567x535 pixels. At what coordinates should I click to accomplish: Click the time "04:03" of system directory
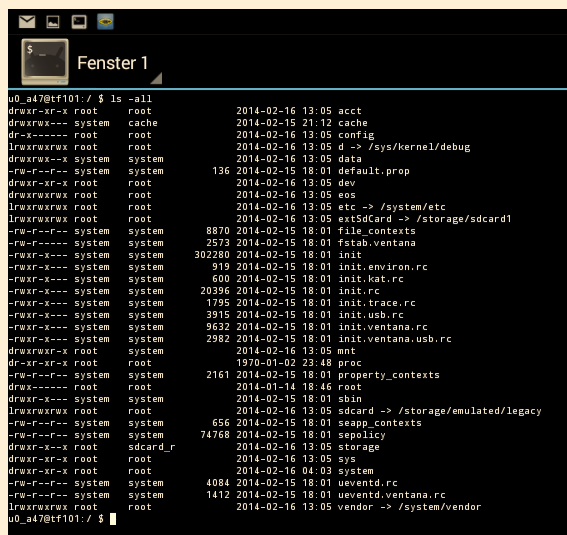(317, 471)
